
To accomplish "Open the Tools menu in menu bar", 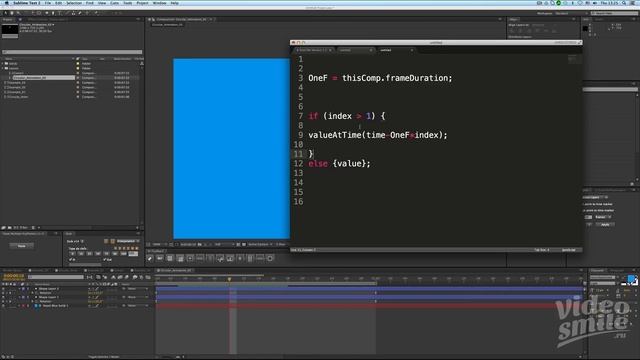I will [x=128, y=3].
